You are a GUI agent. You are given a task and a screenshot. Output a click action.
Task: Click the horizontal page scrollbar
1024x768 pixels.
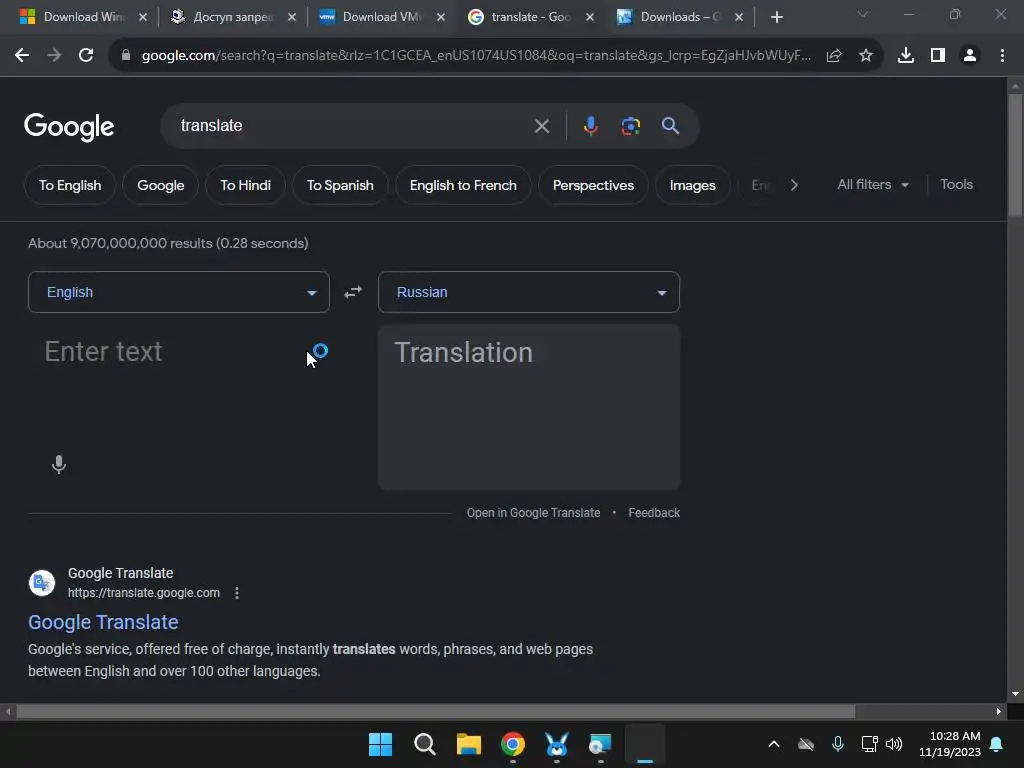pyautogui.click(x=436, y=711)
